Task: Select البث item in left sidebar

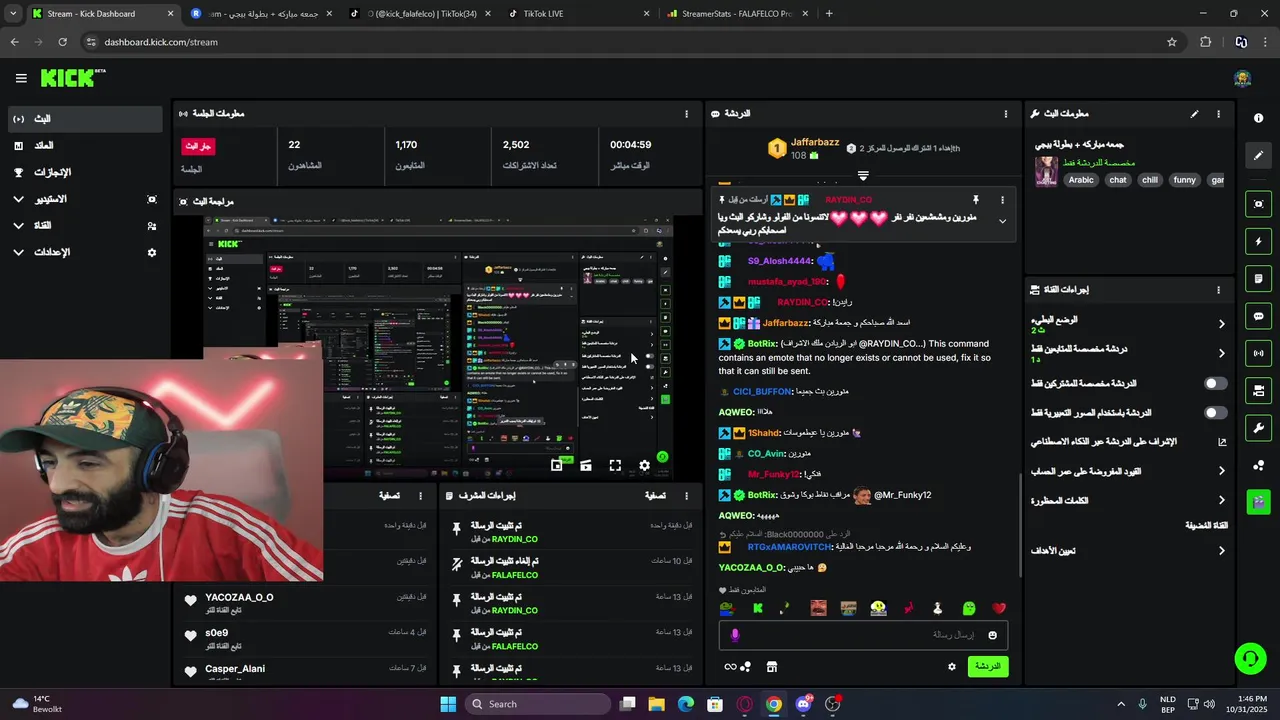Action: [85, 119]
